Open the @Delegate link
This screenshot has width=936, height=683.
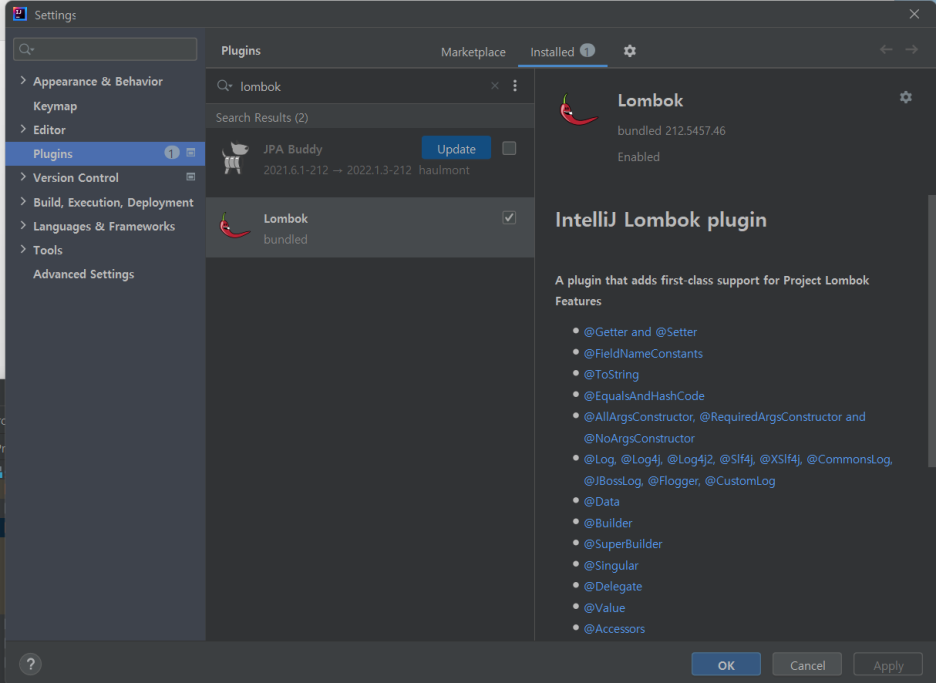click(612, 586)
